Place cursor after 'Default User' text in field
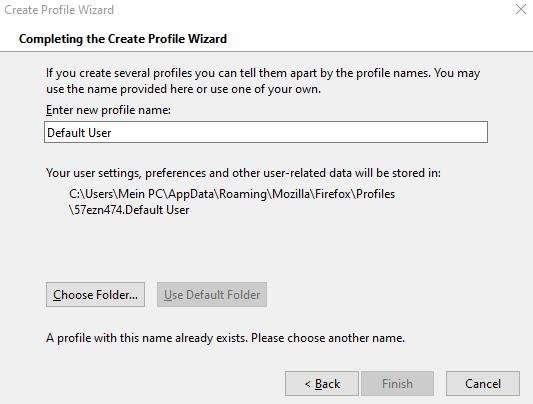Screen dimensions: 533x404 (x=113, y=133)
